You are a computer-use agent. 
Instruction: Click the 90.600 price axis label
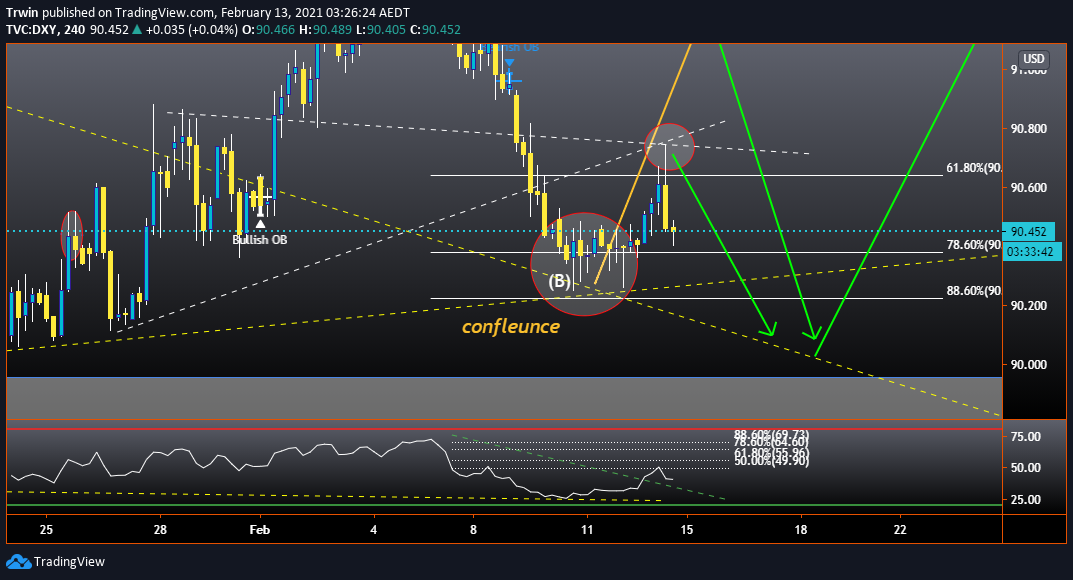point(1029,187)
